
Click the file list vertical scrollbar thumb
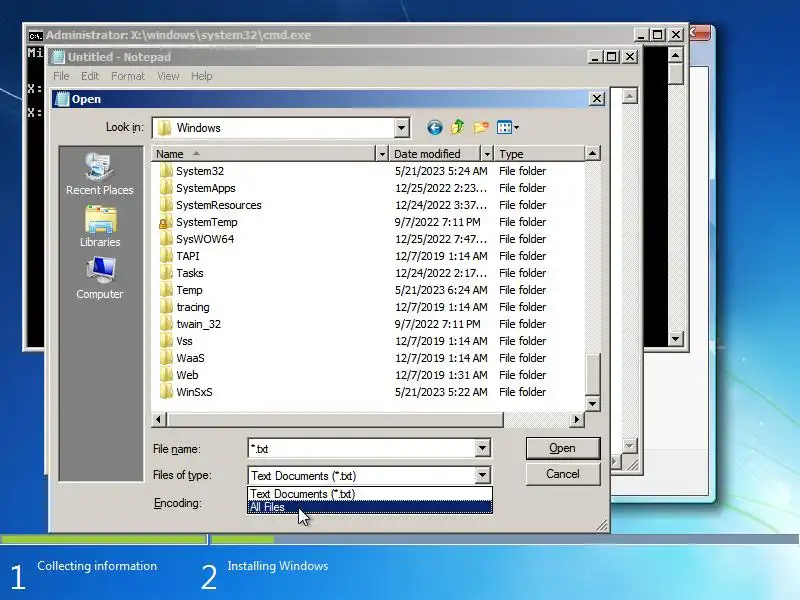pos(592,374)
